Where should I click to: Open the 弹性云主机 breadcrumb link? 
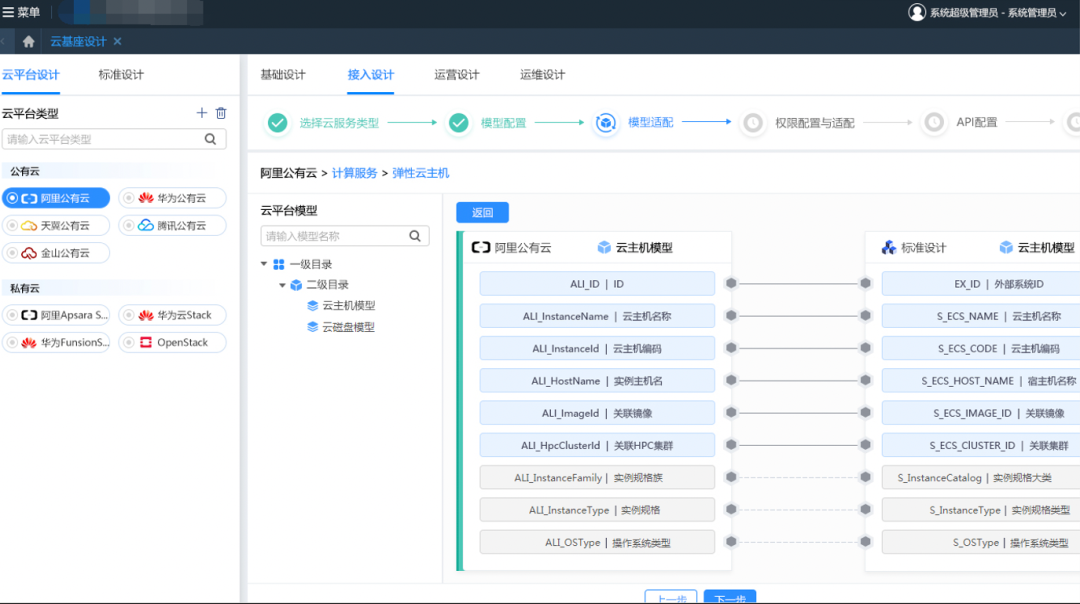[421, 173]
